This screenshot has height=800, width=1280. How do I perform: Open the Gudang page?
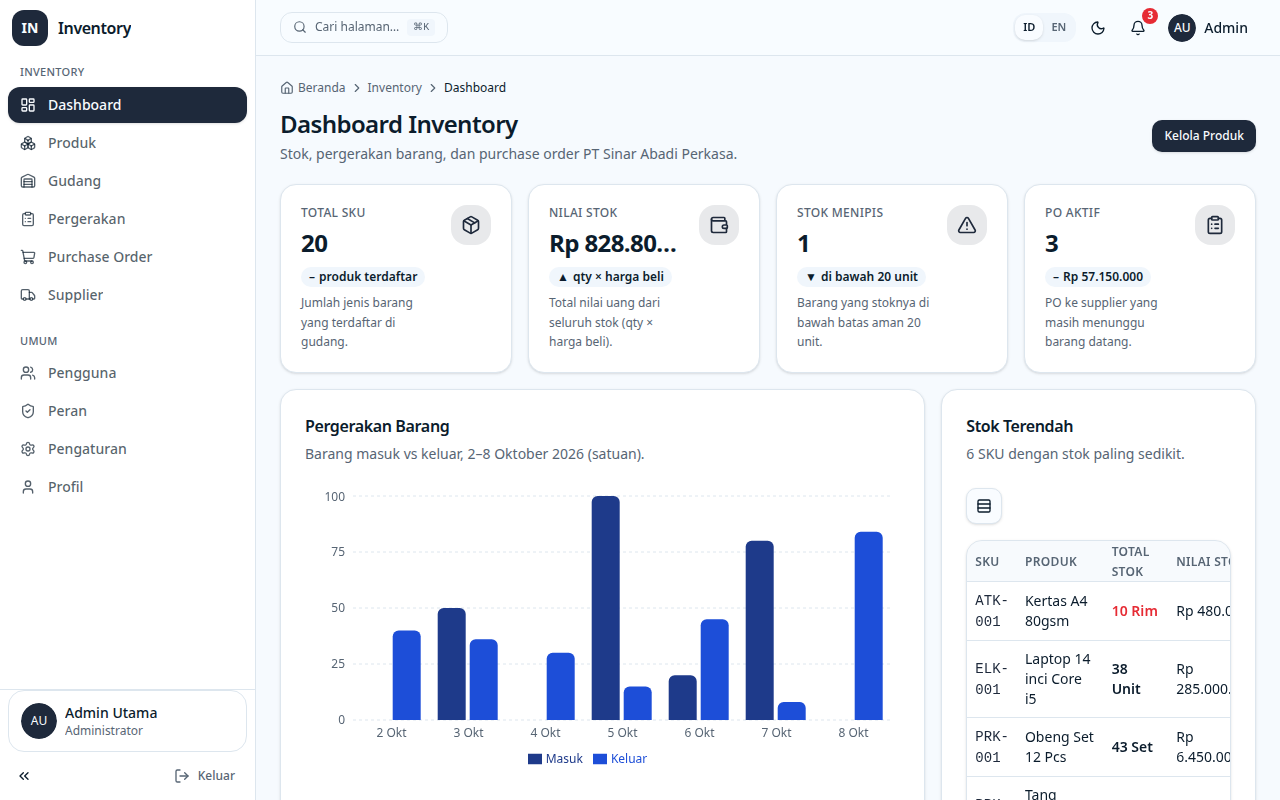click(127, 181)
